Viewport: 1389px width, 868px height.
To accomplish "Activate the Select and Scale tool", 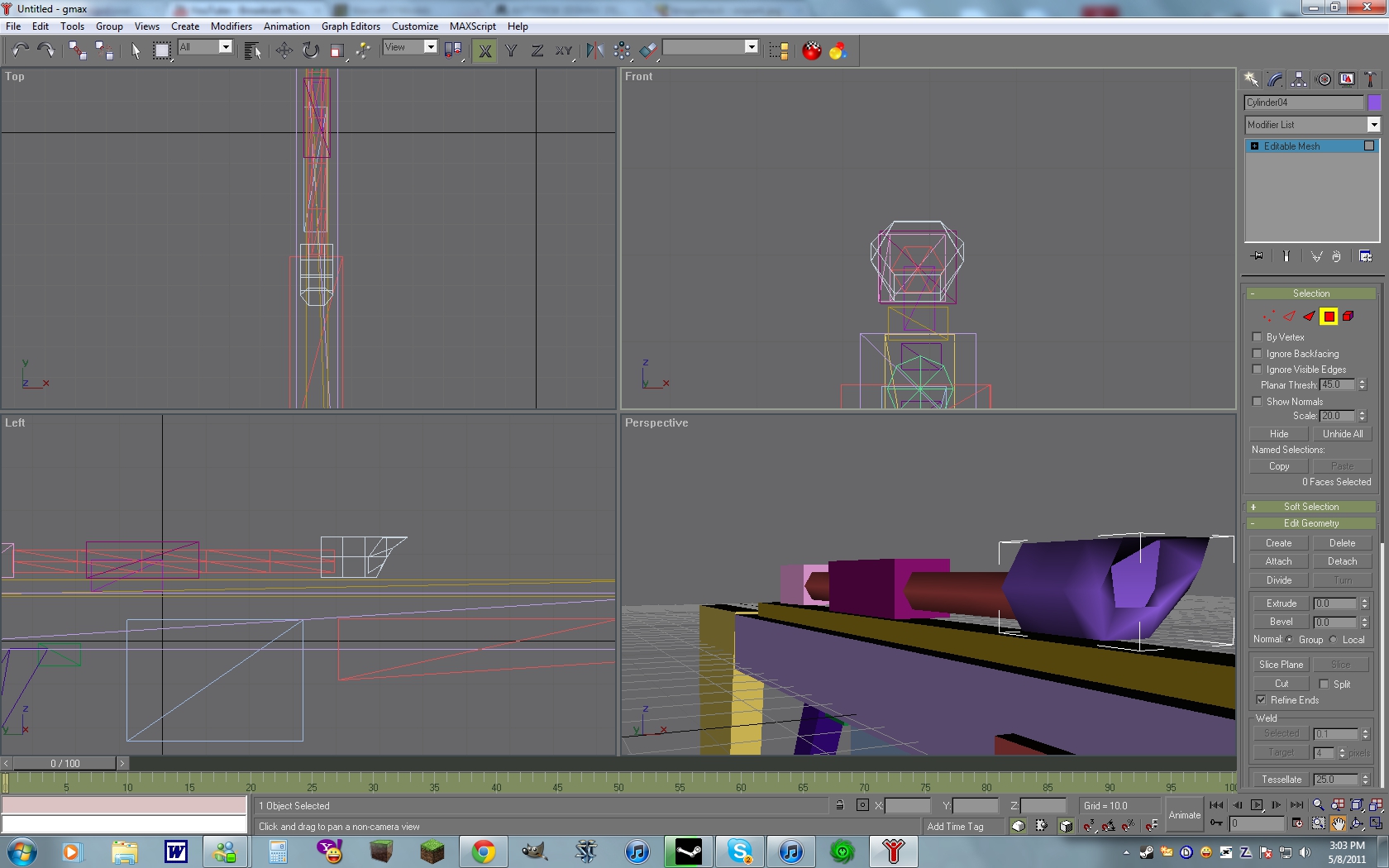I will 337,50.
